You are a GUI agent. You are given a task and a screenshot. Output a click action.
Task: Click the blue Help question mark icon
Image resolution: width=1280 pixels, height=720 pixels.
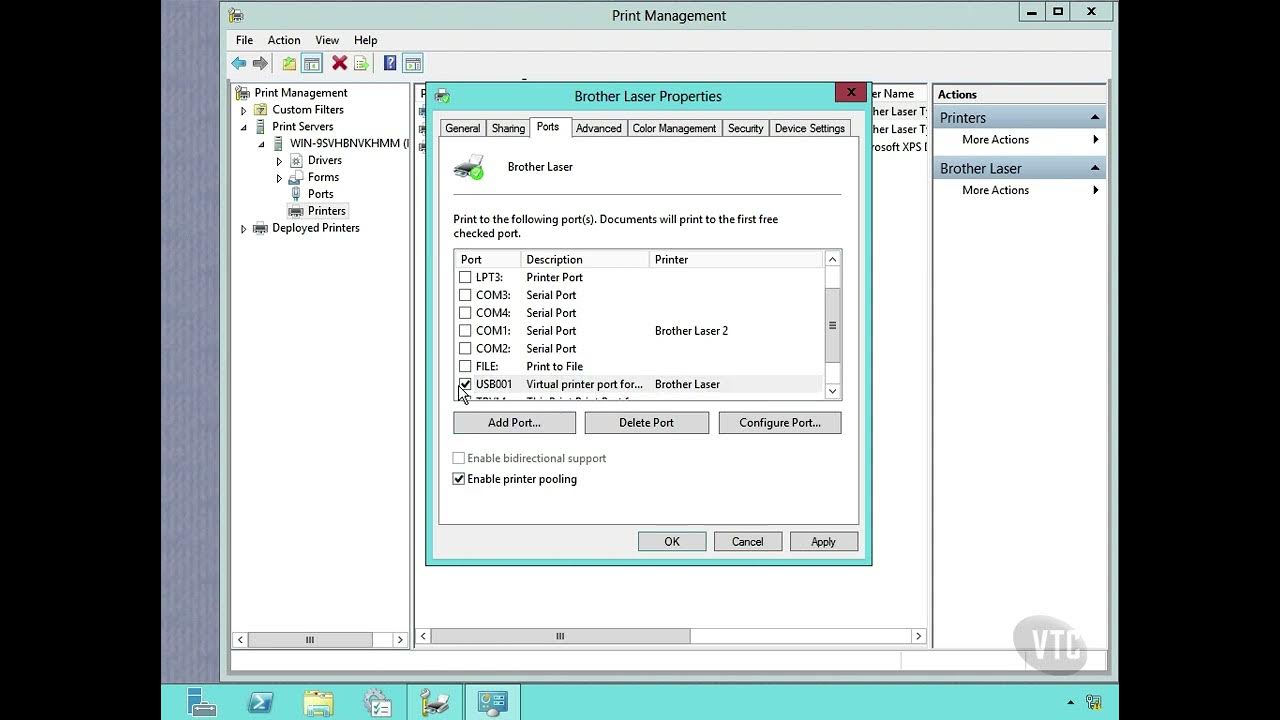(x=390, y=64)
